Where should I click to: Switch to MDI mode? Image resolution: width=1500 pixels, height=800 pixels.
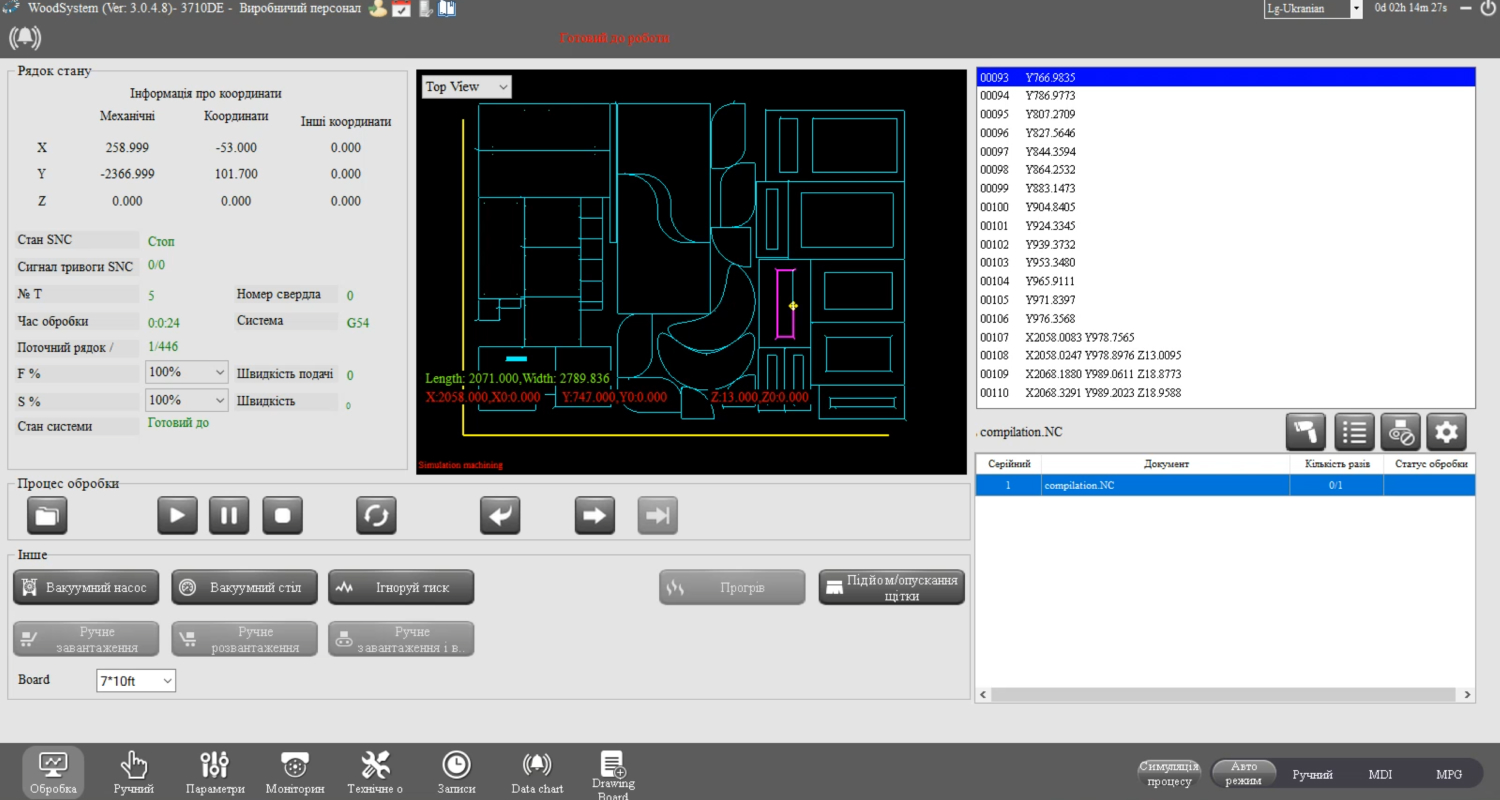coord(1380,773)
